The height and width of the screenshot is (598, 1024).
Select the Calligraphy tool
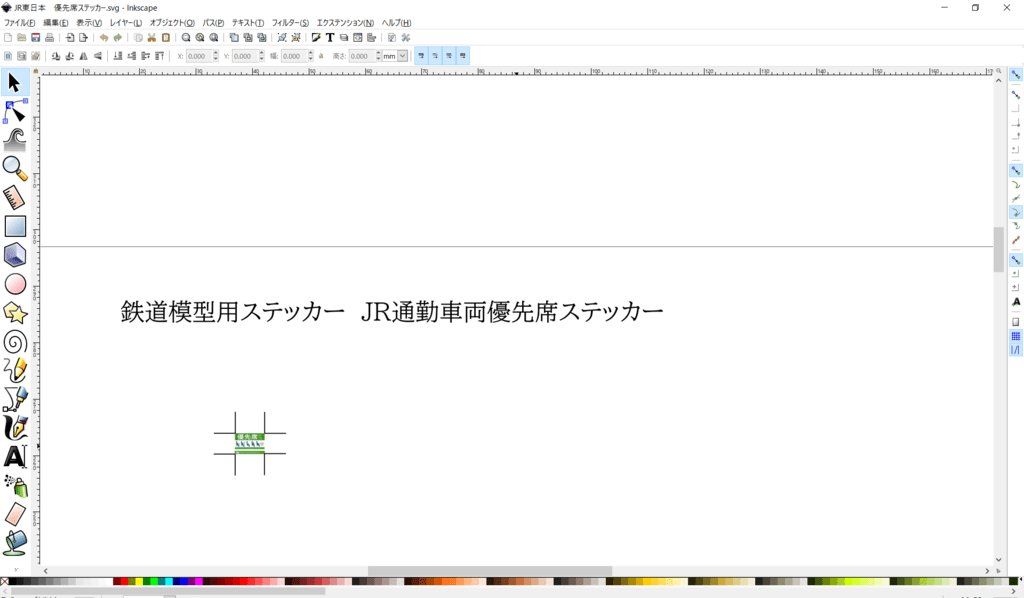click(x=14, y=428)
